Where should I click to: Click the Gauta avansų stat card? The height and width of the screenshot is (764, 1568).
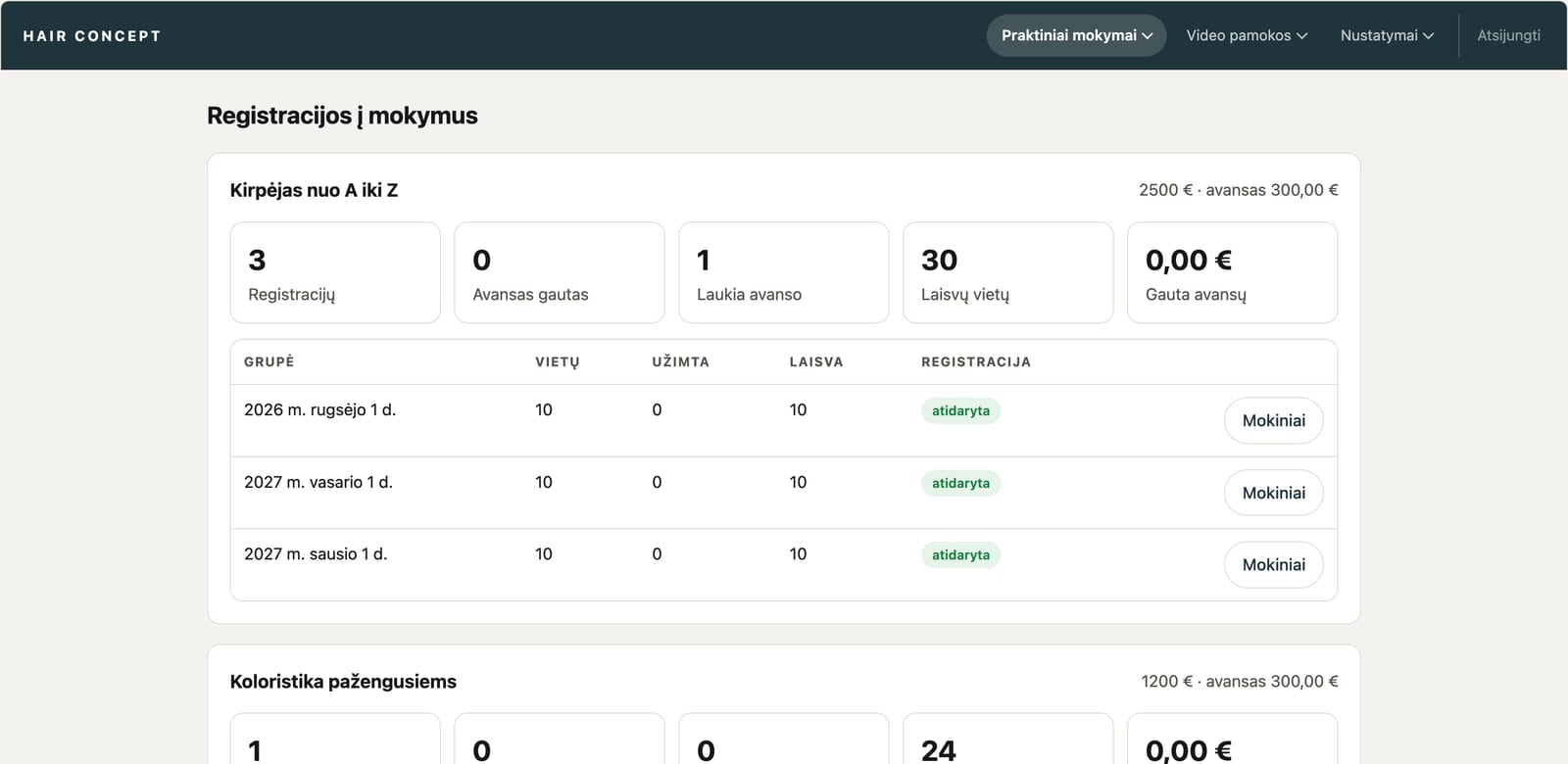pos(1232,272)
